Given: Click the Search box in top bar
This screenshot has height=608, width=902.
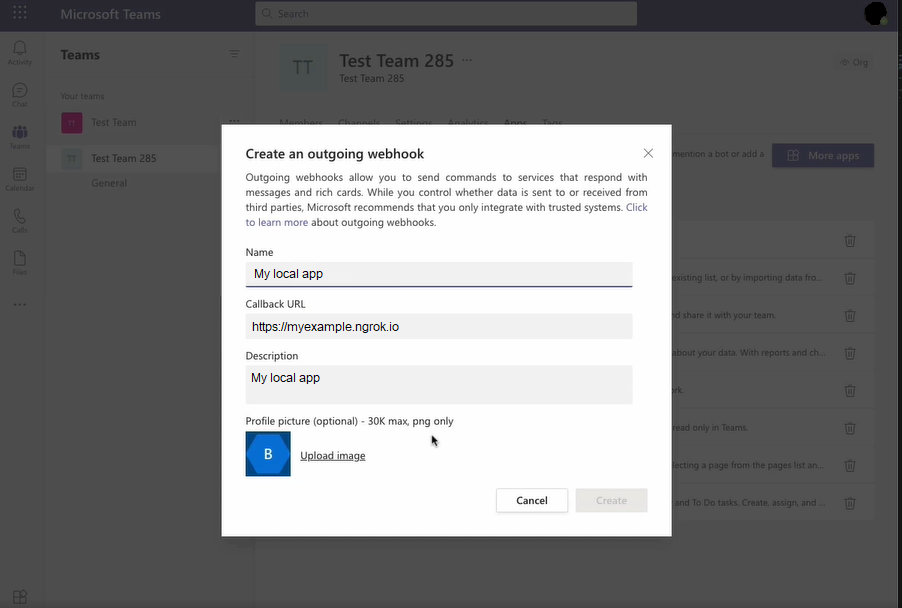Looking at the screenshot, I should click(446, 13).
